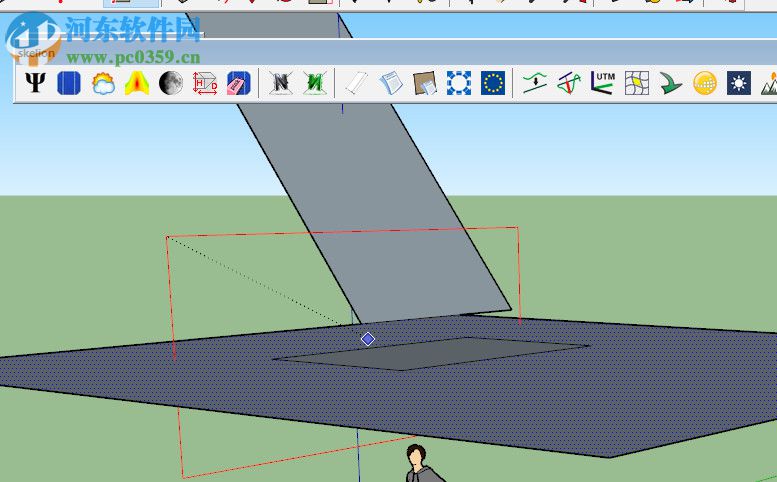Open the H-D box dimension tool
The width and height of the screenshot is (777, 482).
tap(205, 83)
